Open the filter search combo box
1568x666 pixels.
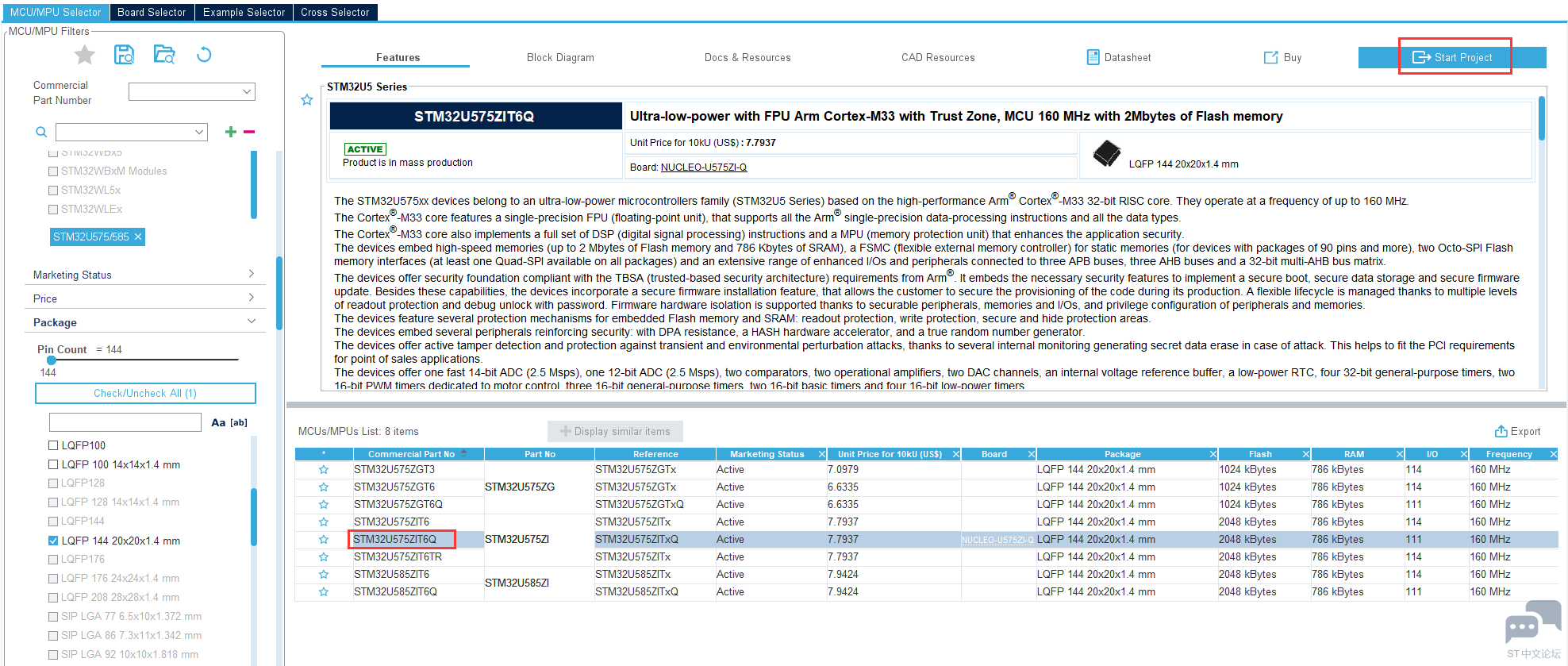coord(132,132)
